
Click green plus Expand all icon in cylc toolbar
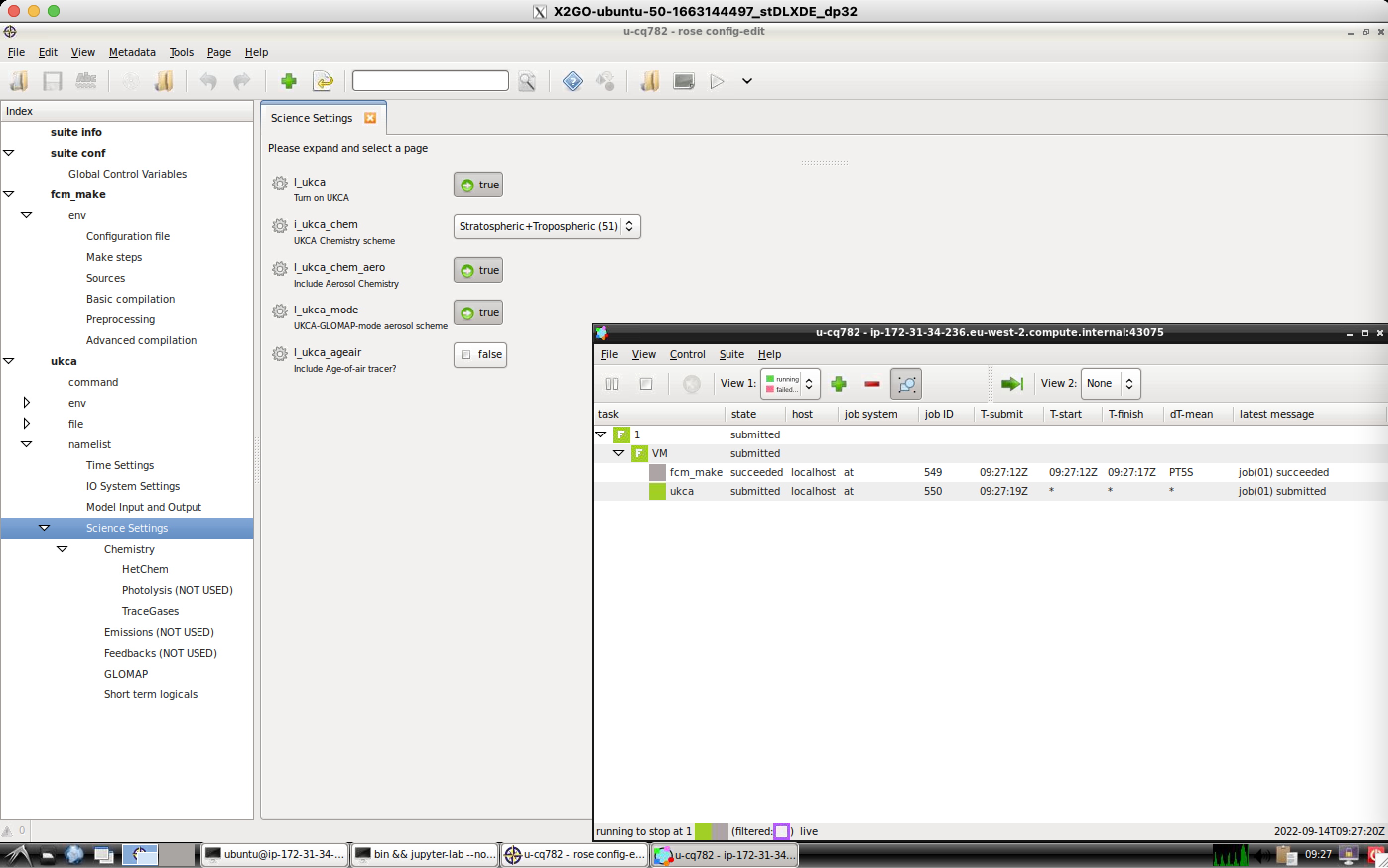pos(839,383)
